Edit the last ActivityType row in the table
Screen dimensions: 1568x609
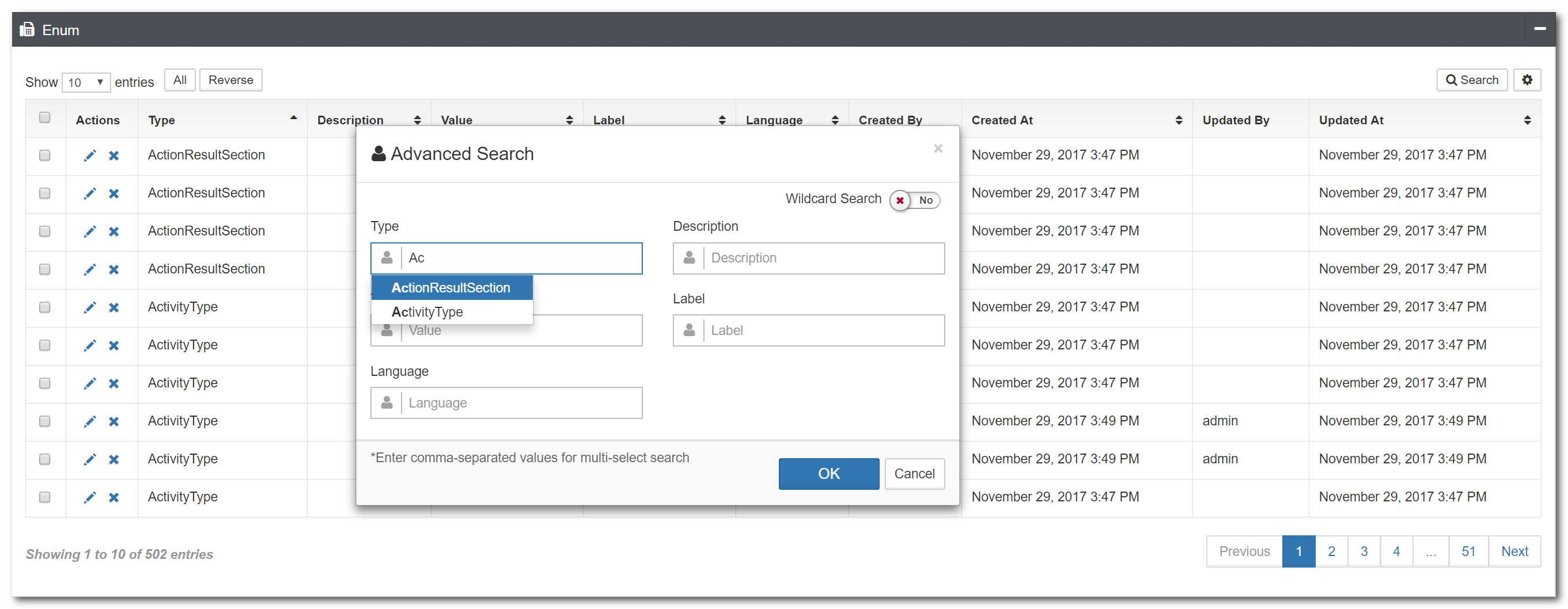(x=89, y=498)
